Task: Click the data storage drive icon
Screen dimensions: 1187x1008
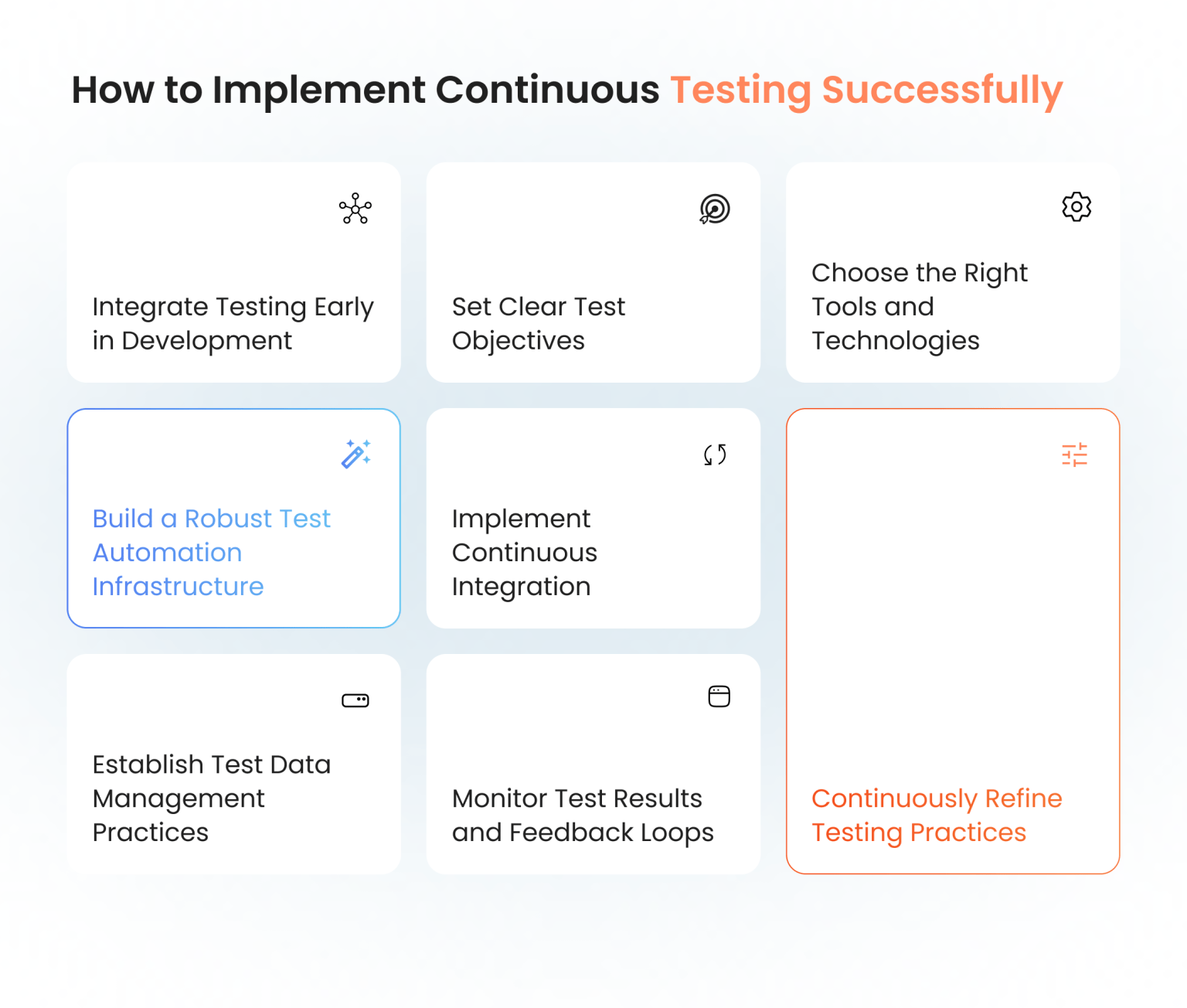Action: tap(355, 700)
